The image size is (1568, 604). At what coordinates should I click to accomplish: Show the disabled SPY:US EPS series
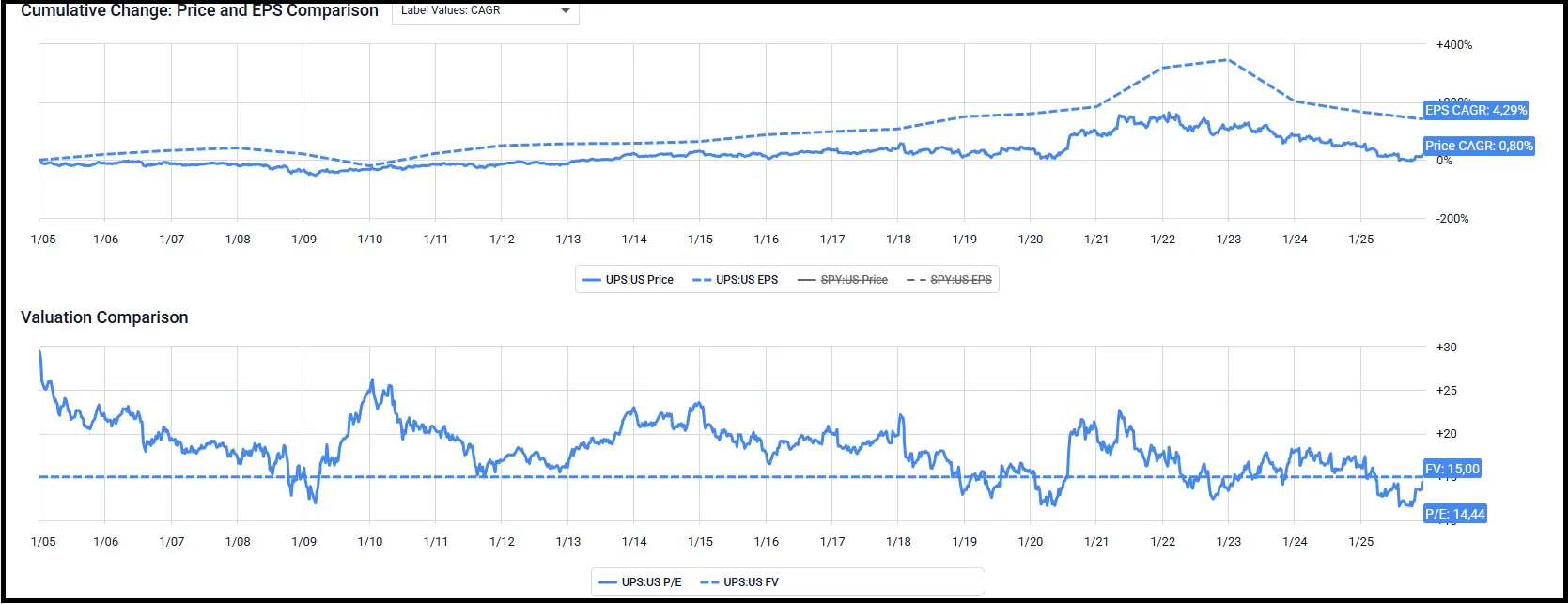coord(950,280)
